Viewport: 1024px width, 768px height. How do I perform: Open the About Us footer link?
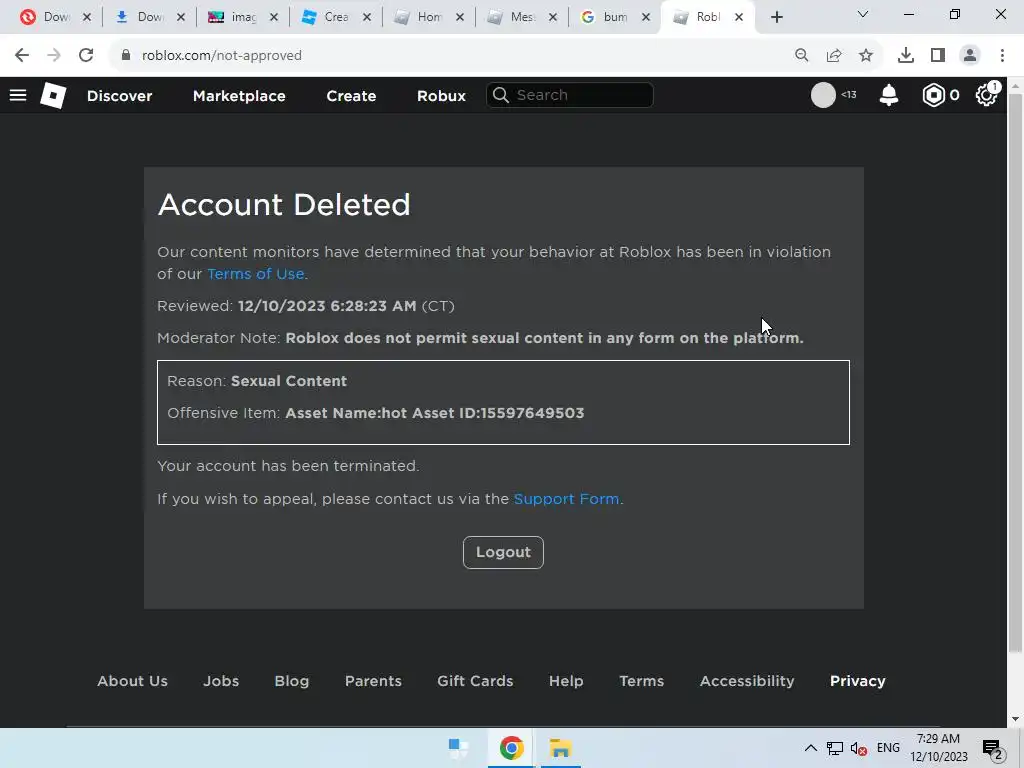(133, 681)
